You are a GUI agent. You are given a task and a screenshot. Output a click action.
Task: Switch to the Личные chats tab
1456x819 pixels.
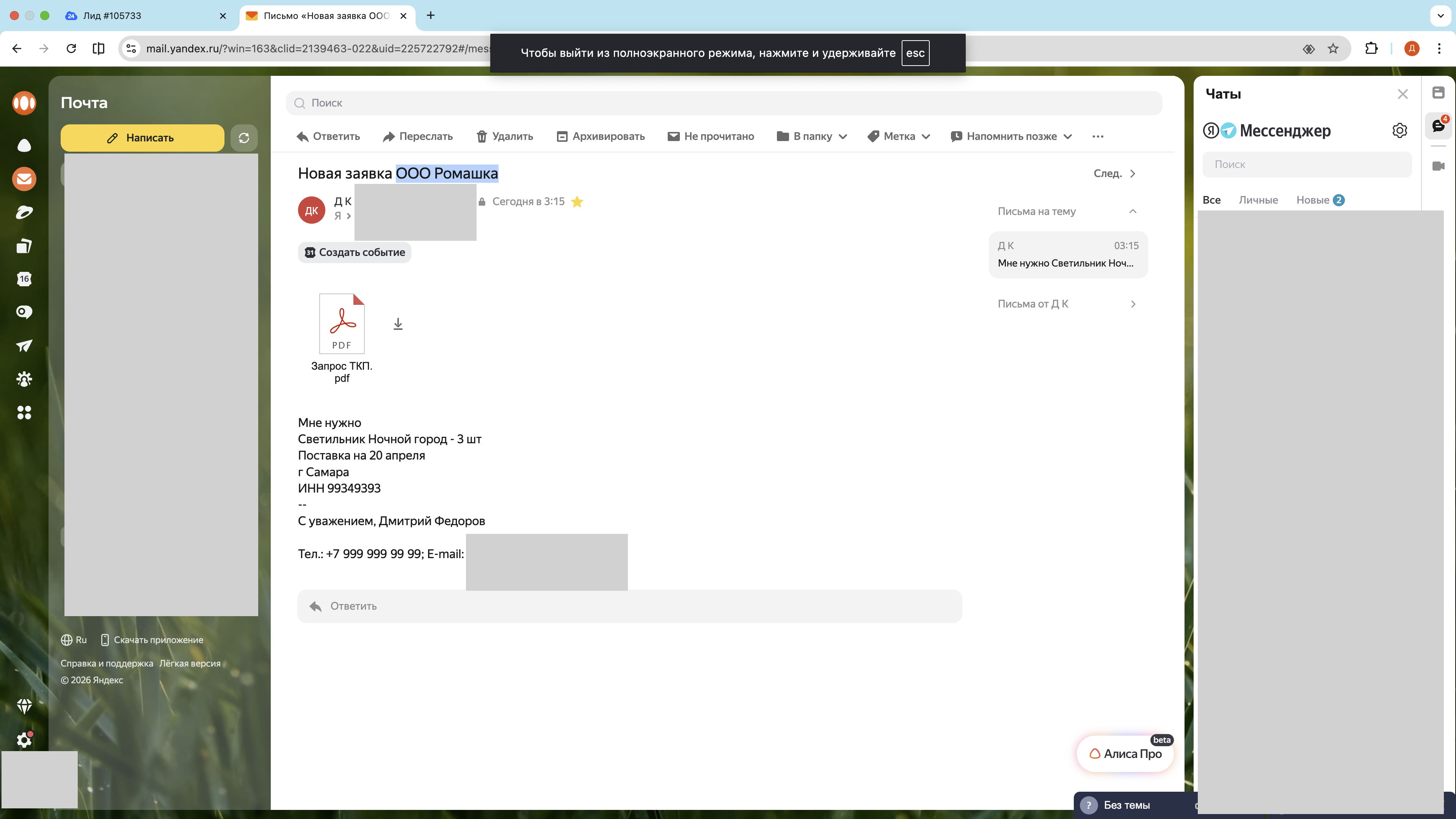pos(1258,200)
